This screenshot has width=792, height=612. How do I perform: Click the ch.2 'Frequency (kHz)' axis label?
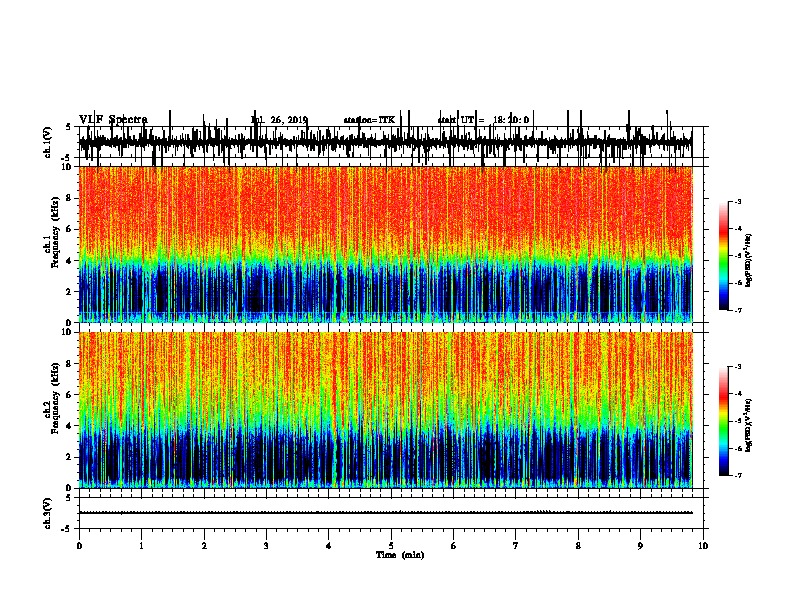pos(55,398)
